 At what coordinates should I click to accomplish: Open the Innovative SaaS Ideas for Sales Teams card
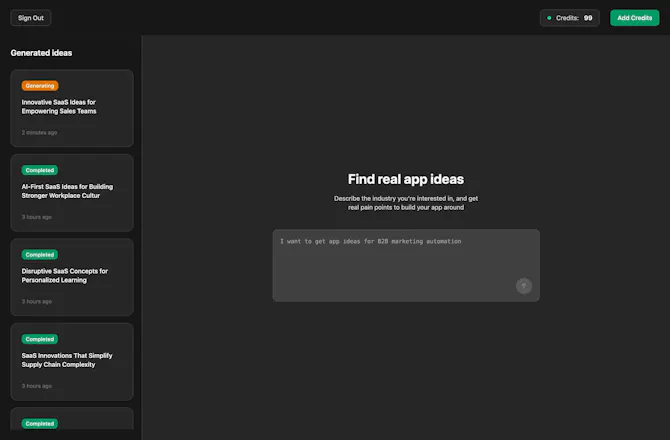(72, 108)
